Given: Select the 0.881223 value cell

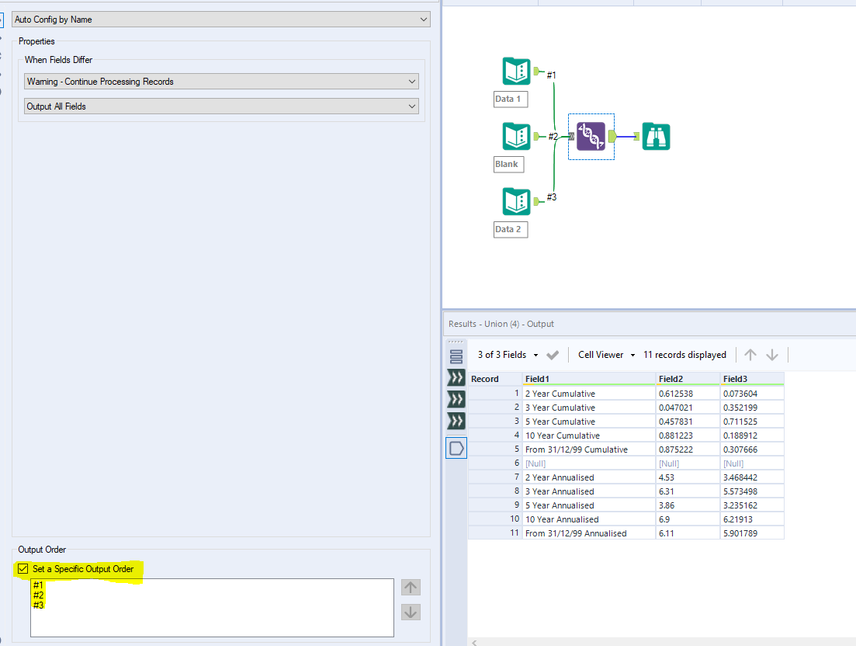Looking at the screenshot, I should 688,436.
